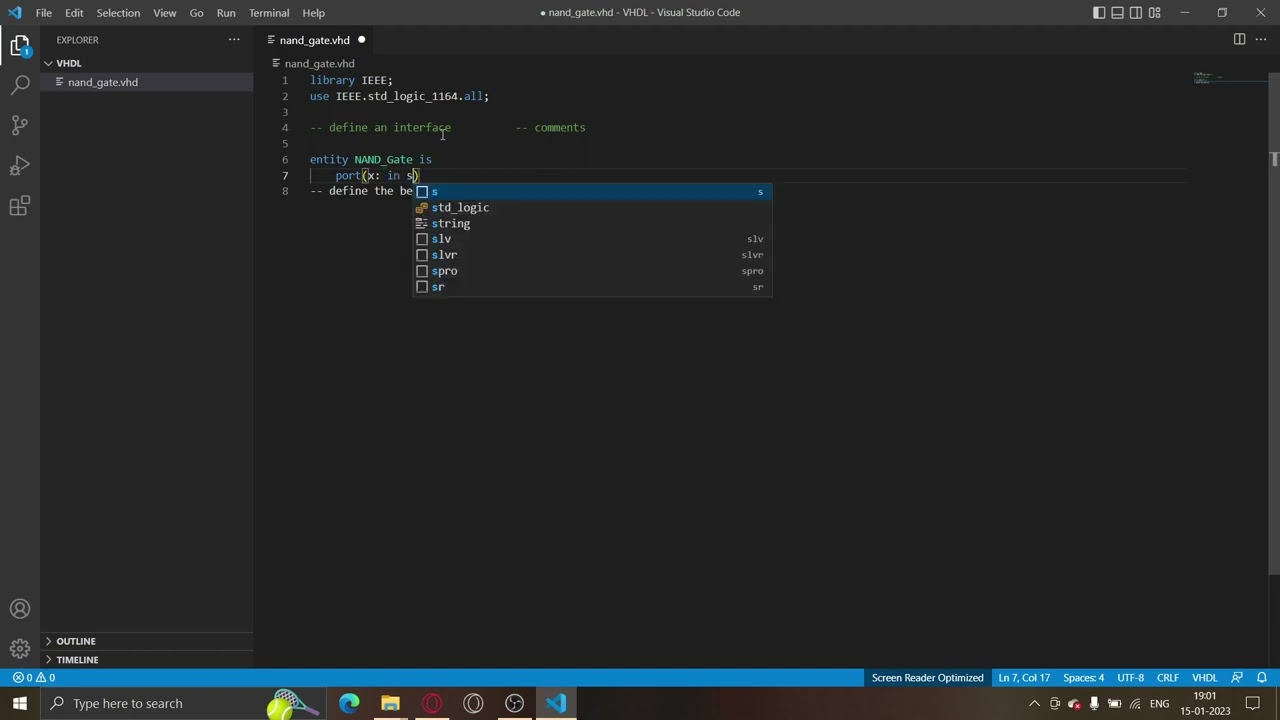Click Screen Reader Optimized status item
The height and width of the screenshot is (720, 1280).
point(927,678)
